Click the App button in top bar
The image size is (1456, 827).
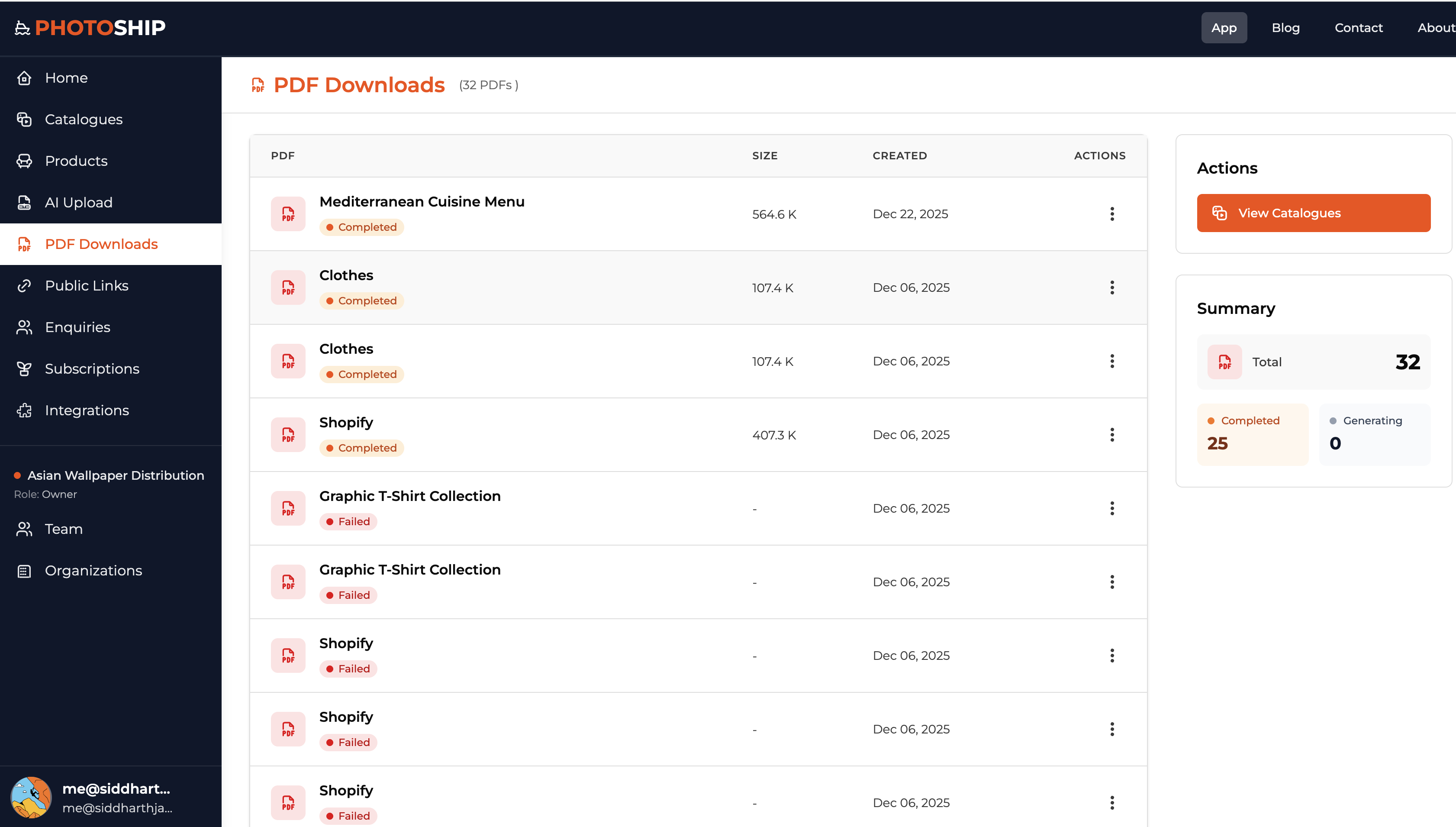[1223, 28]
